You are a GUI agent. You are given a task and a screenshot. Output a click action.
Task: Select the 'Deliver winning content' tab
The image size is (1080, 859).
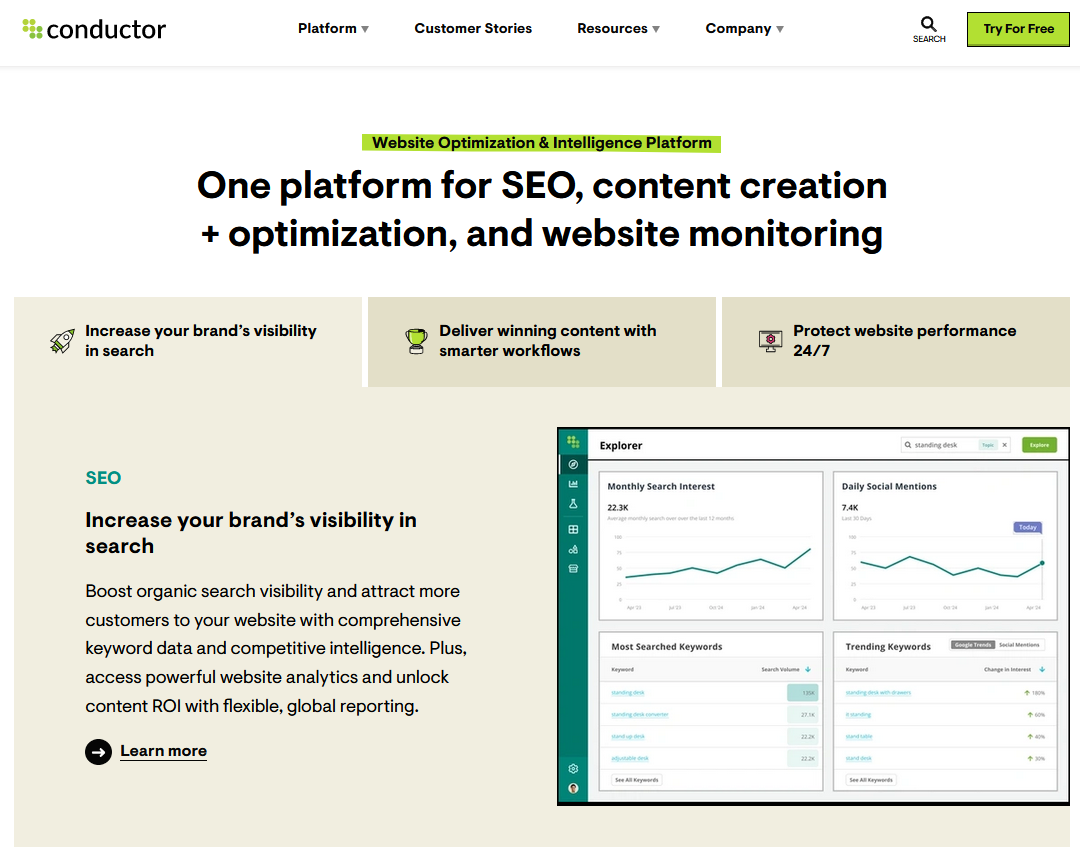click(x=541, y=341)
